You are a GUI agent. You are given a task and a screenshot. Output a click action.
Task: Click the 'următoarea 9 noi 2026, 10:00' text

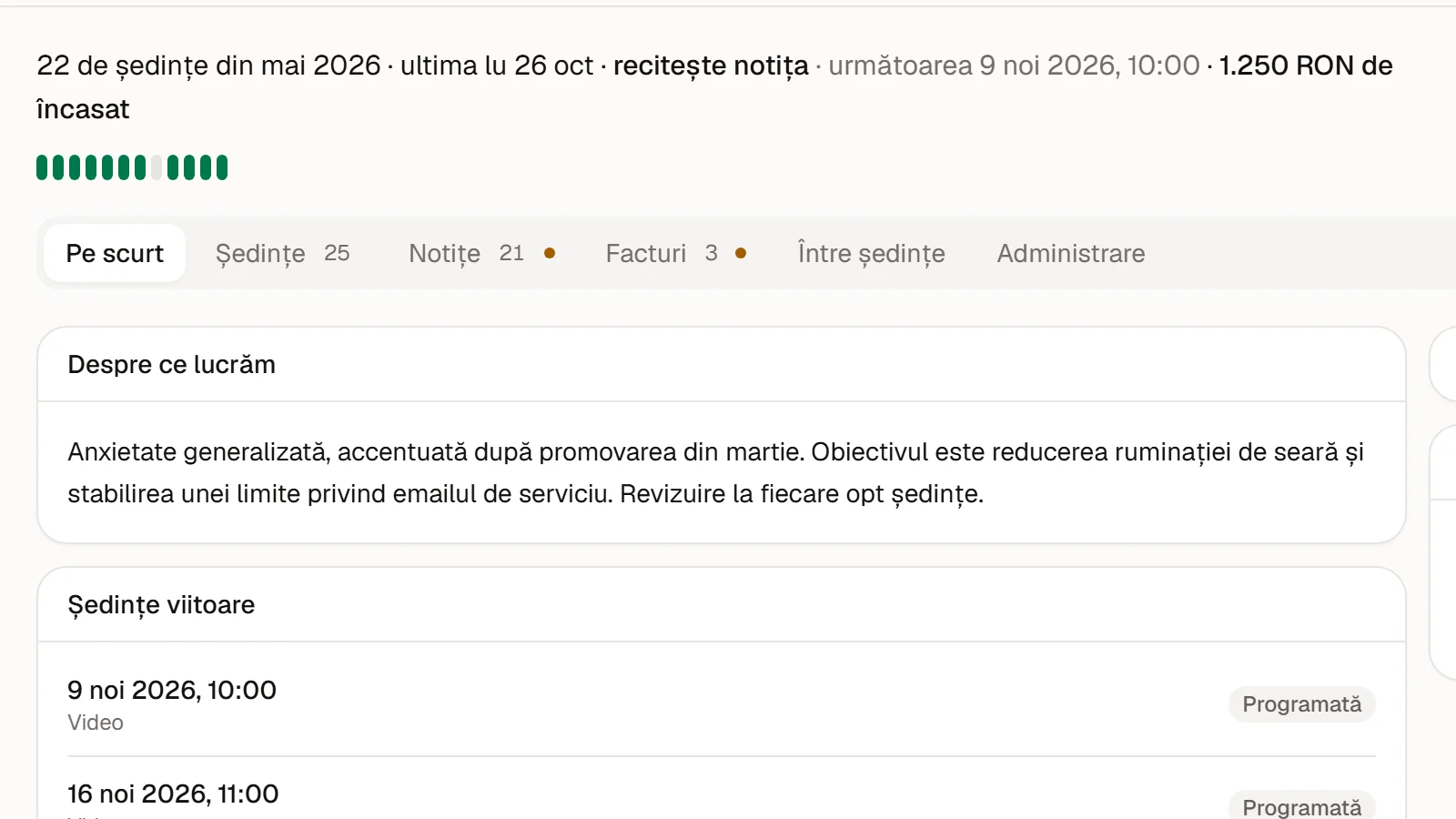(x=1014, y=66)
